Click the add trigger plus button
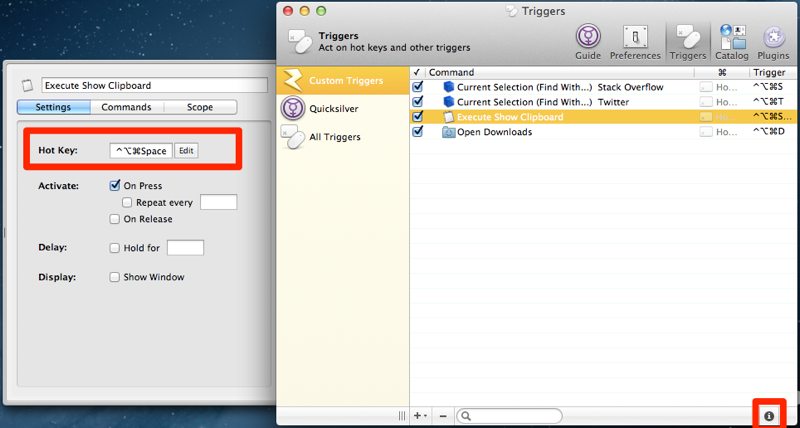This screenshot has width=800, height=428. pyautogui.click(x=420, y=416)
